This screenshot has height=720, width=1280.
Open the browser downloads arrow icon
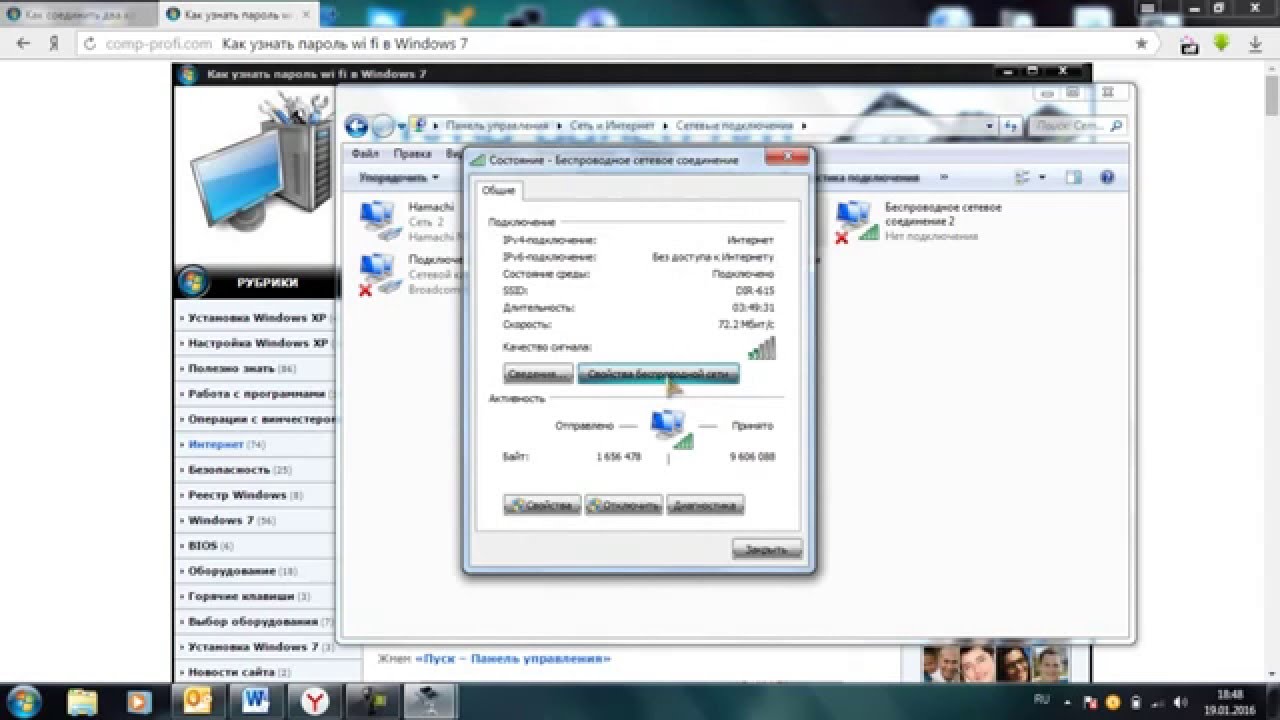click(x=1256, y=44)
